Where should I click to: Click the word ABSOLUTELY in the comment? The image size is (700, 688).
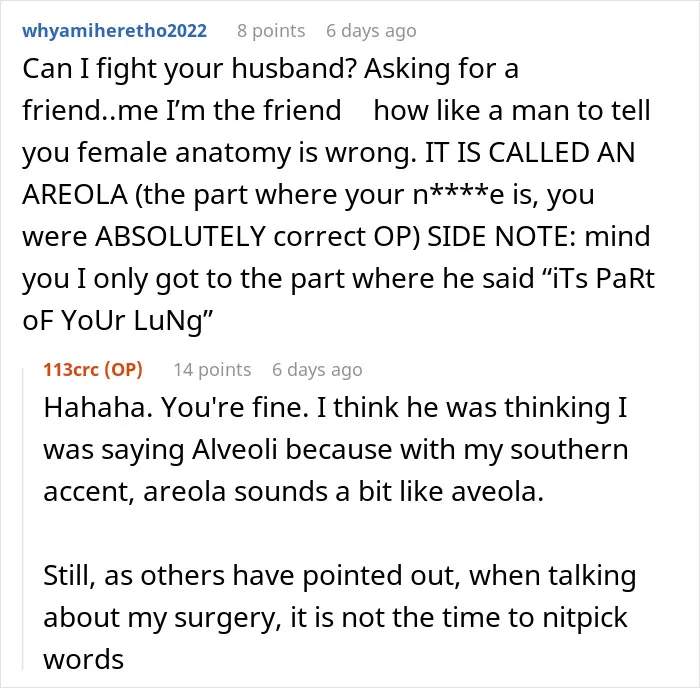(x=181, y=237)
